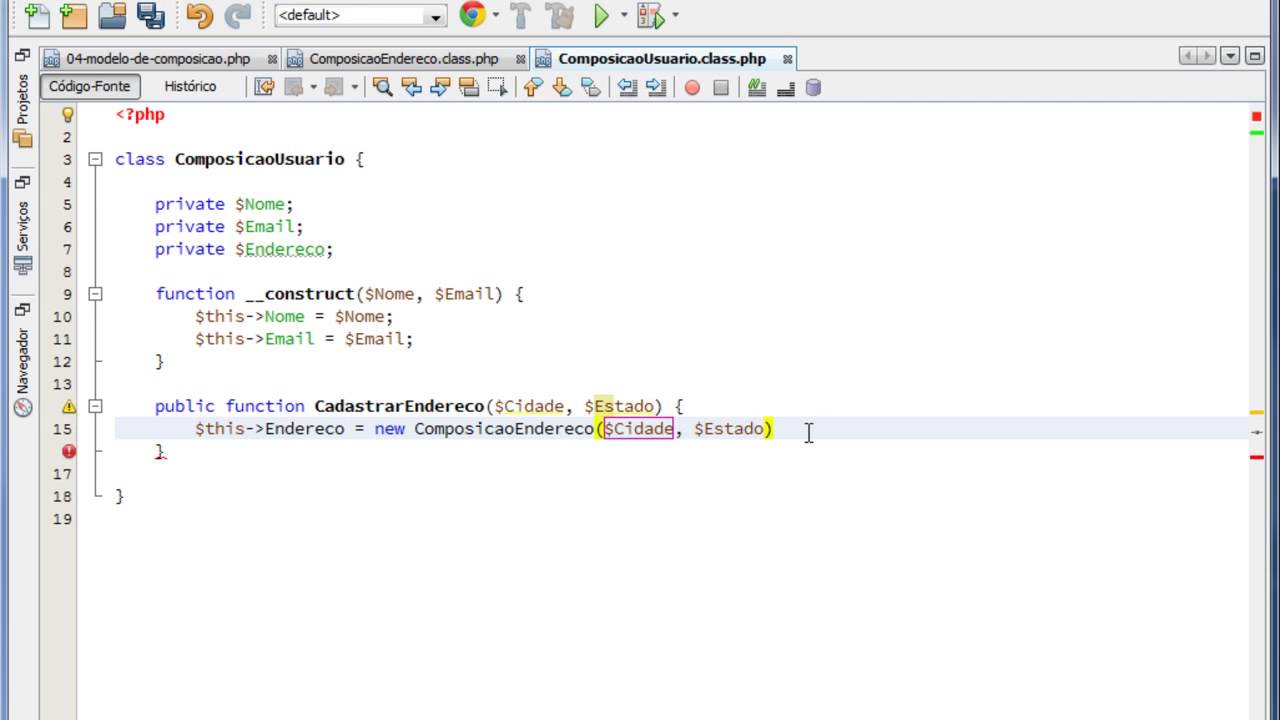Create a new file with New File icon
The height and width of the screenshot is (720, 1280).
[37, 15]
